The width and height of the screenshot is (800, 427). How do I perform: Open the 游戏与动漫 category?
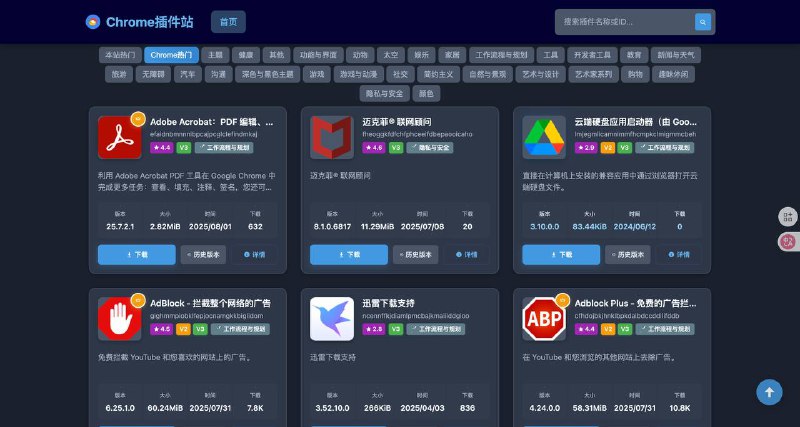click(359, 74)
